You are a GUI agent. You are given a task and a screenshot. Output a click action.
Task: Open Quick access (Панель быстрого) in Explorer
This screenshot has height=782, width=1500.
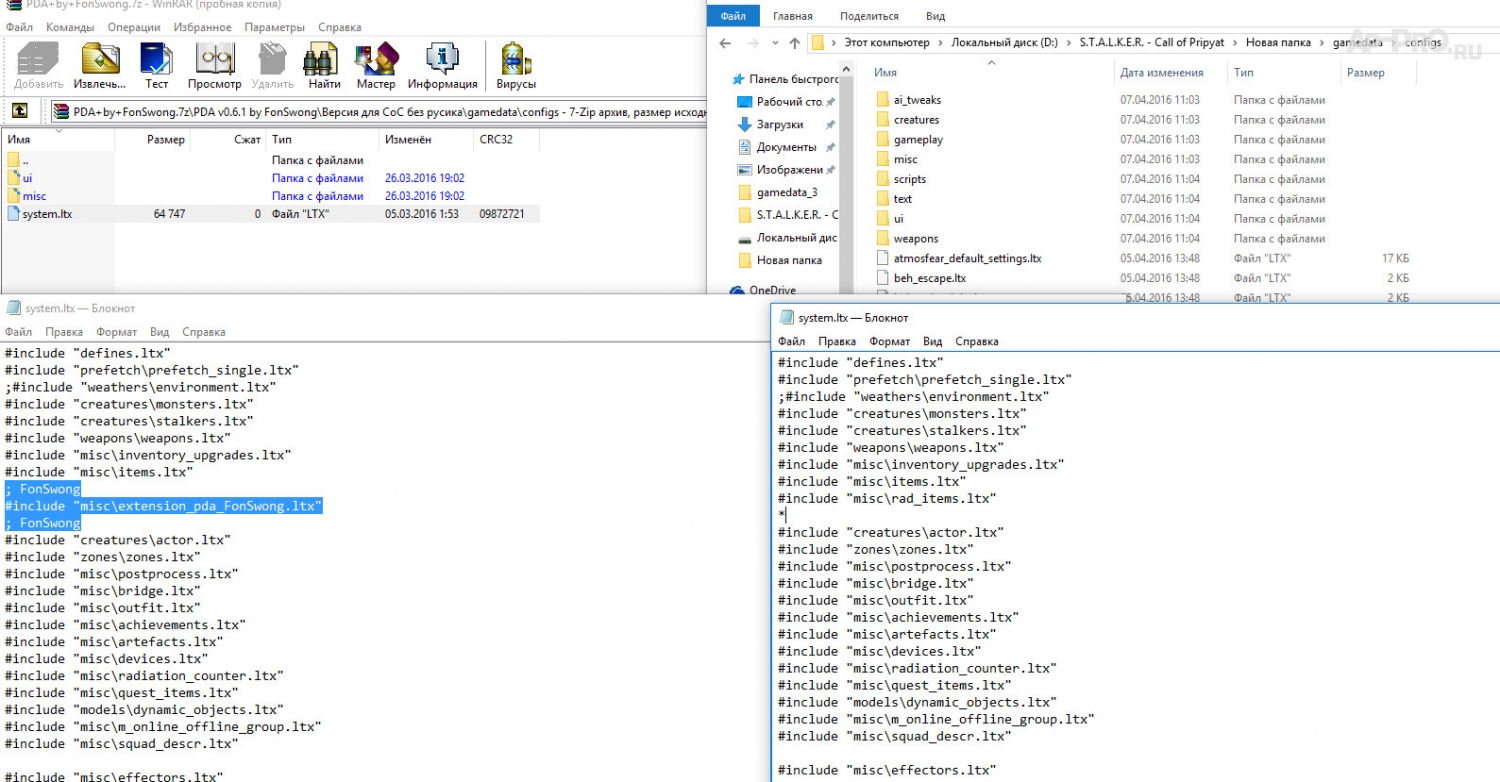tap(786, 79)
